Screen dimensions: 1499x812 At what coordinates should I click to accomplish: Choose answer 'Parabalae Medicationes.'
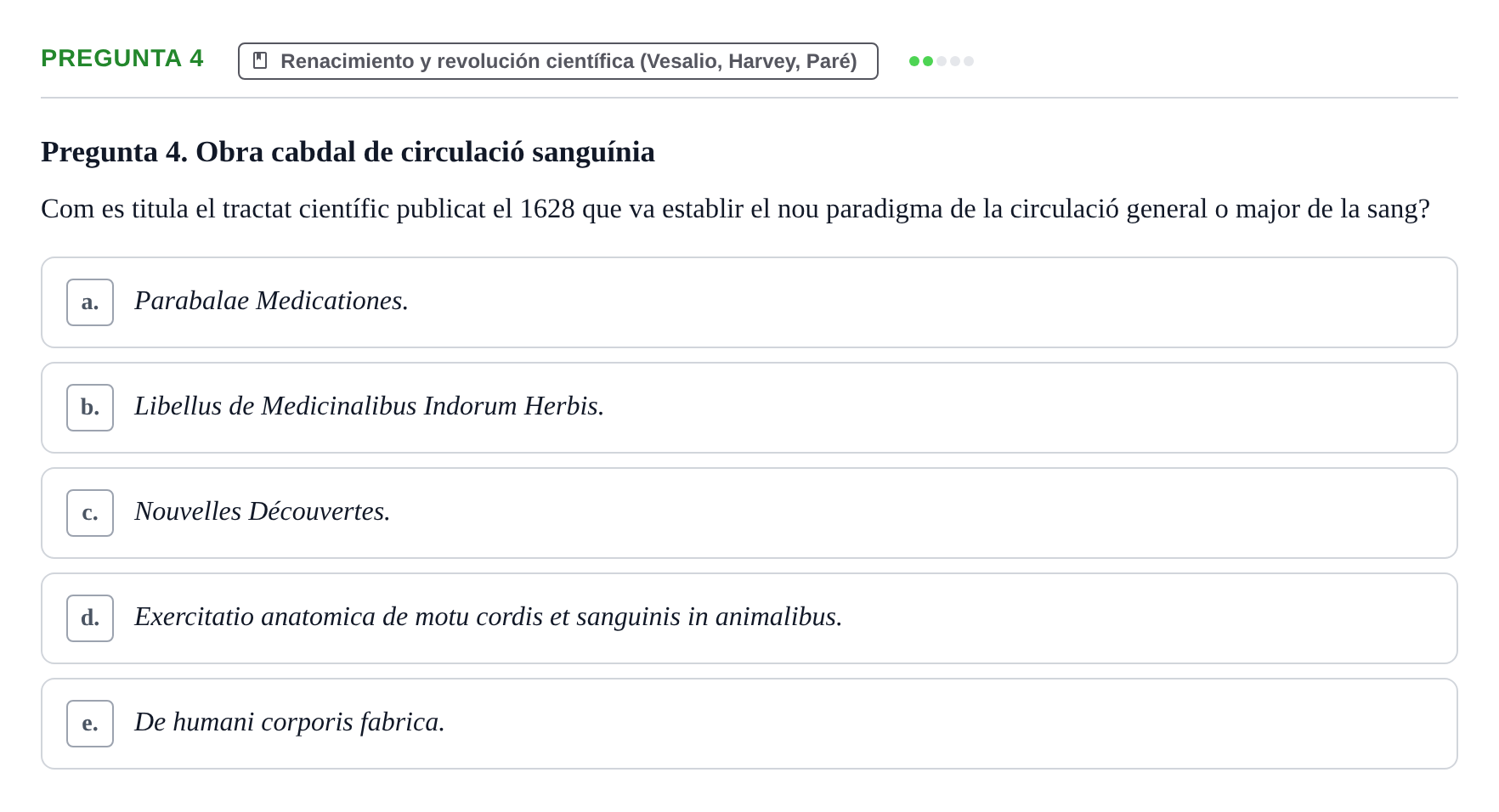point(749,302)
